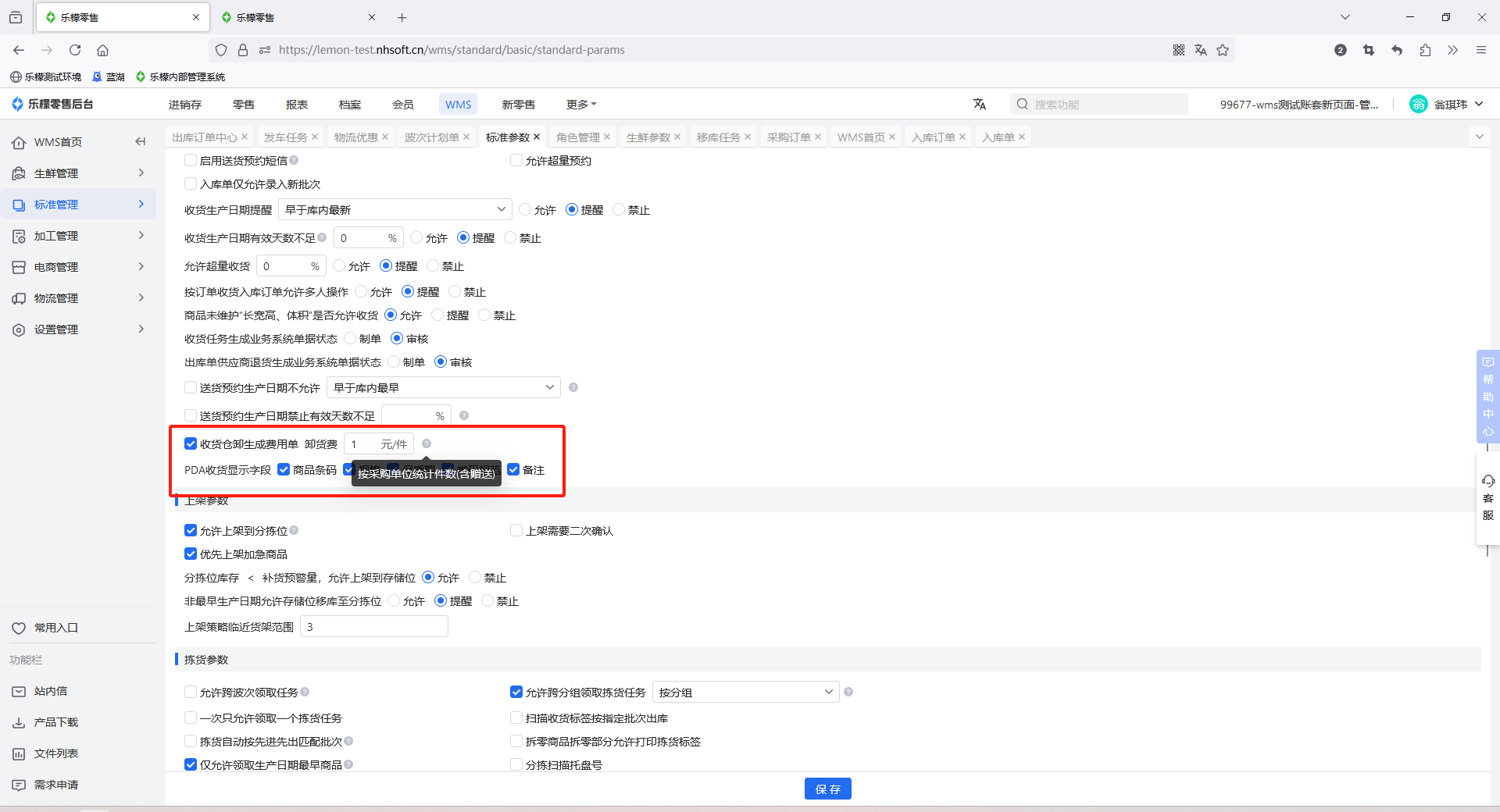Open 乐檬内部管理系统 bookmark
The width and height of the screenshot is (1500, 812).
coord(180,77)
